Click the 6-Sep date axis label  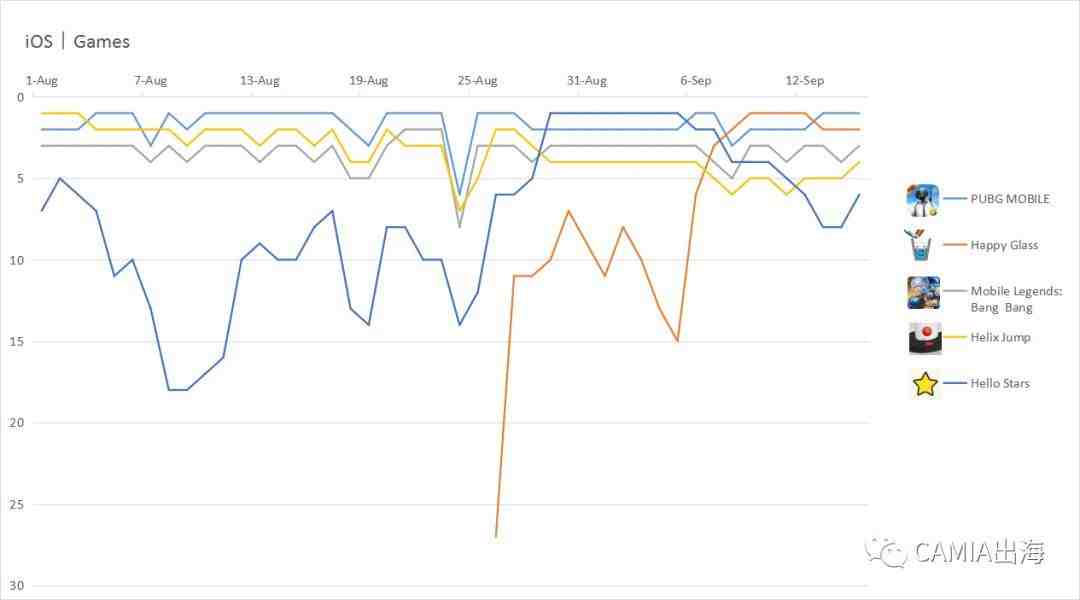tap(696, 81)
